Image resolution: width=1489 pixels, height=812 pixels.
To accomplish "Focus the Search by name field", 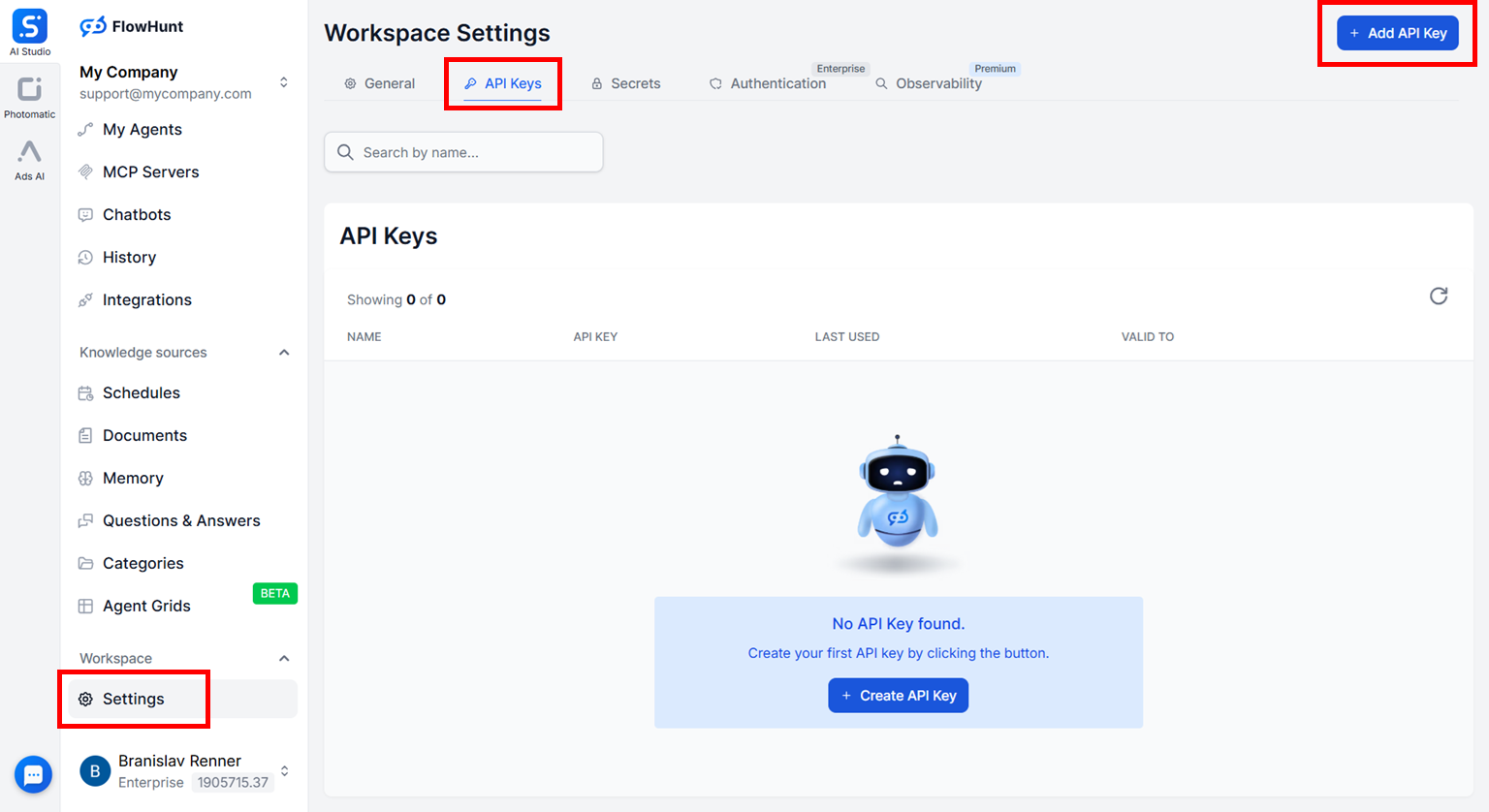I will click(x=475, y=152).
